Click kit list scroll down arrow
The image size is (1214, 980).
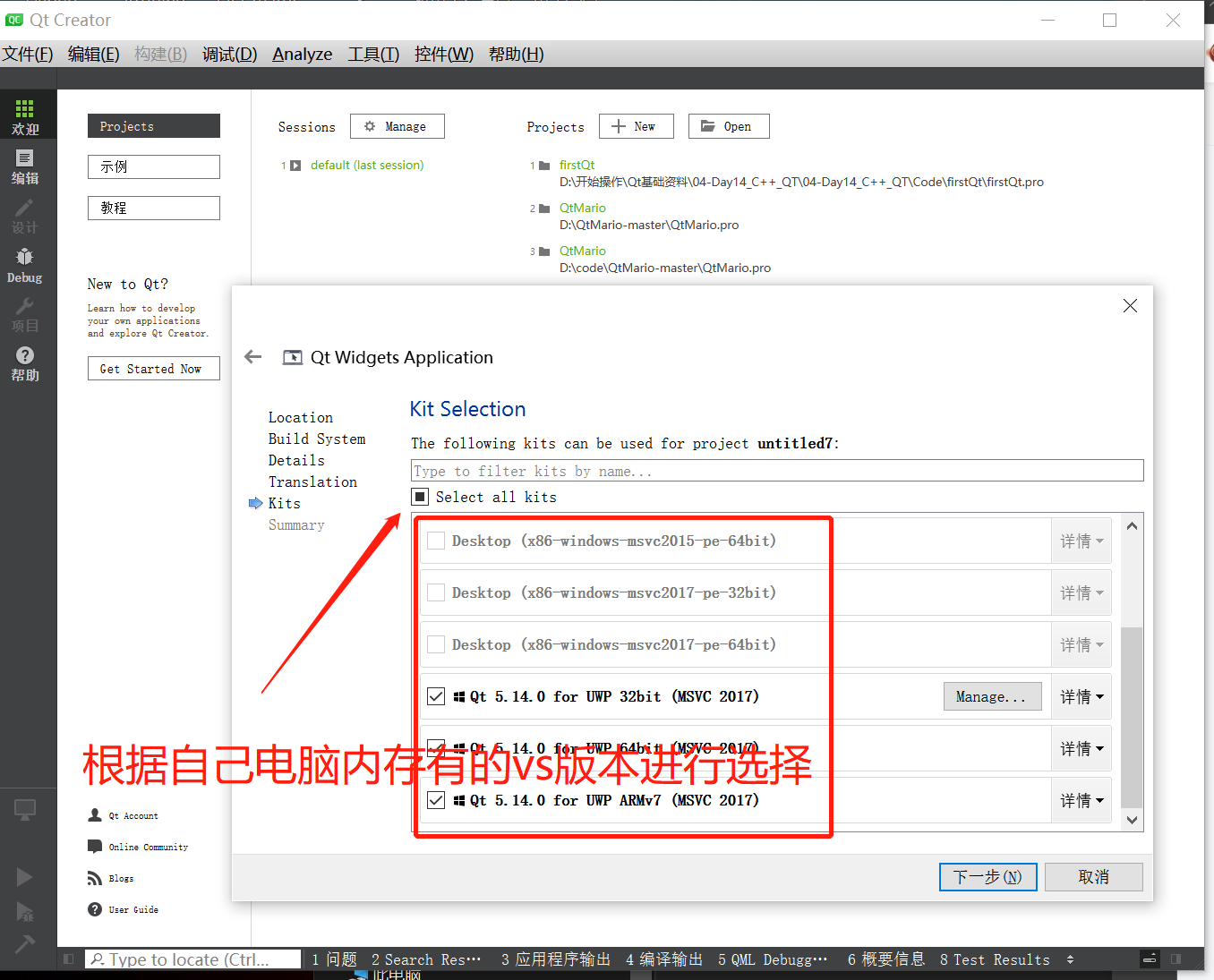[x=1132, y=820]
